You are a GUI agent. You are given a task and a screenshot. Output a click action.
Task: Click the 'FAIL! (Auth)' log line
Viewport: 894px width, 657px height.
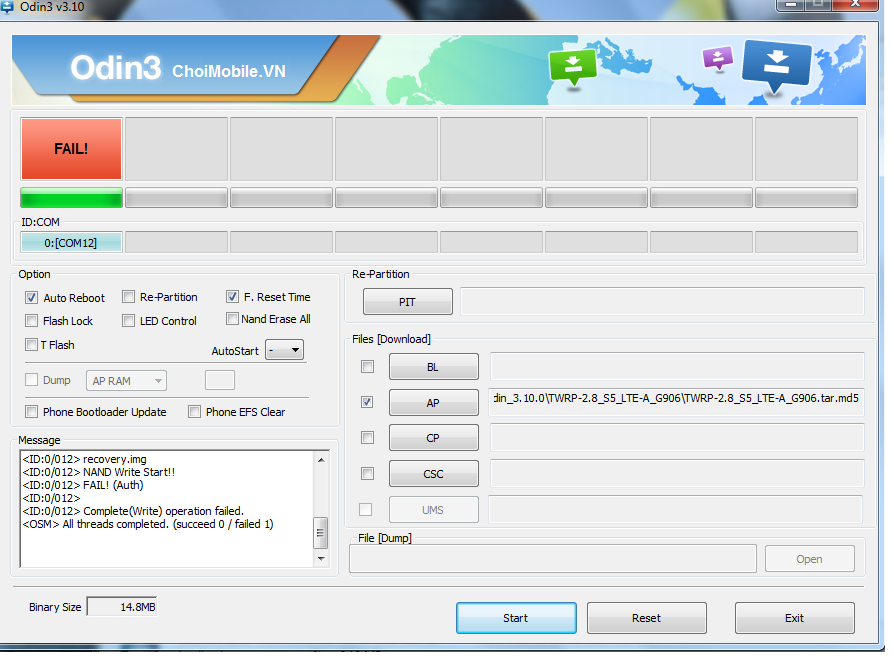[83, 485]
